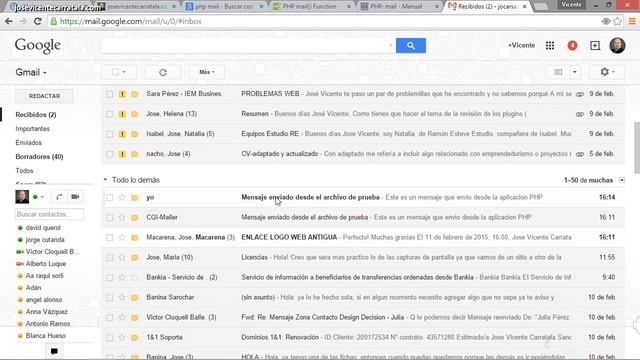640x360 pixels.
Task: Click the REDACTAR compose button
Action: (x=44, y=96)
